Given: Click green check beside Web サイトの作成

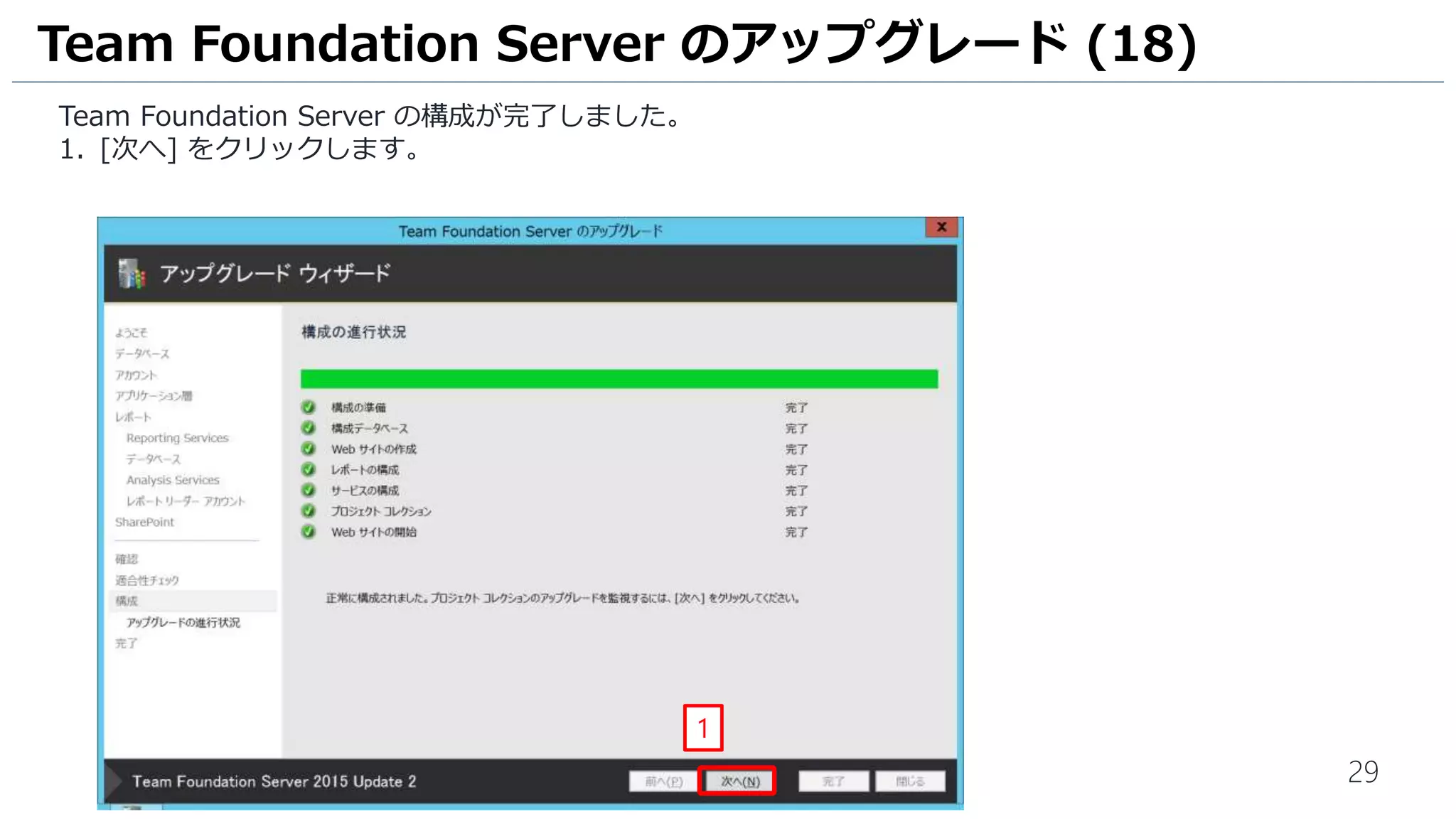Looking at the screenshot, I should click(309, 449).
